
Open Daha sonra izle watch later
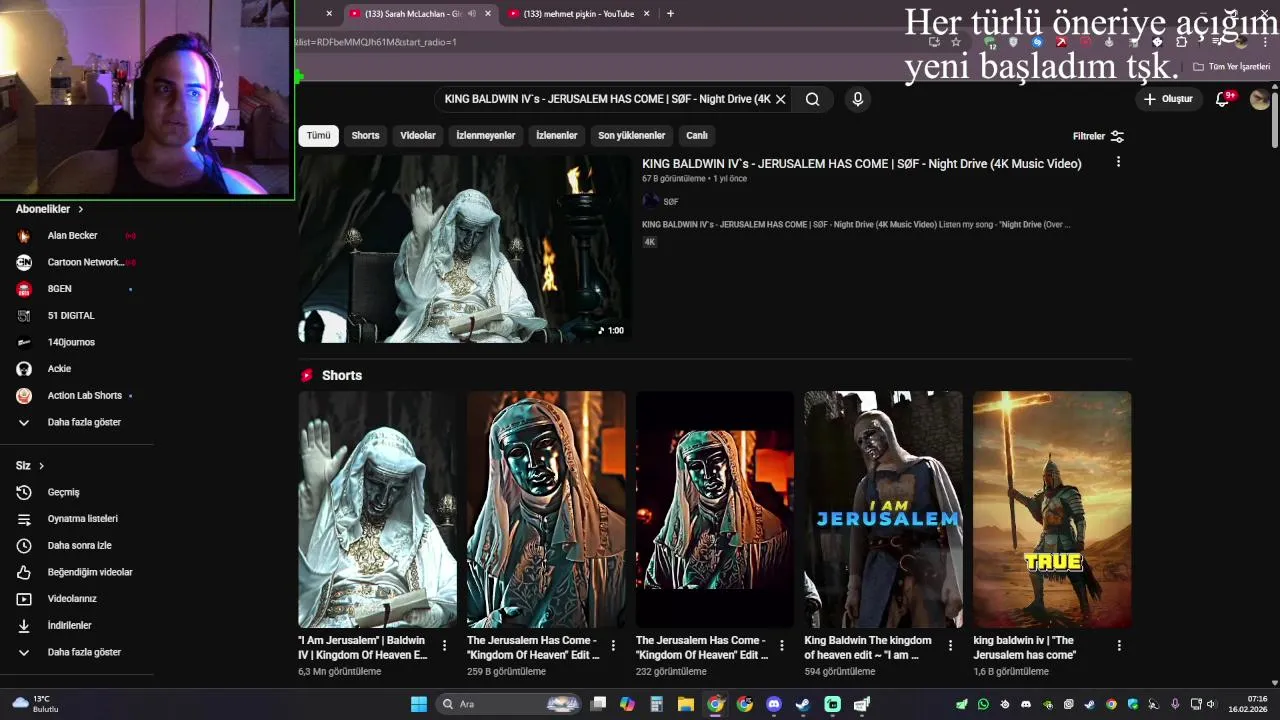click(77, 545)
